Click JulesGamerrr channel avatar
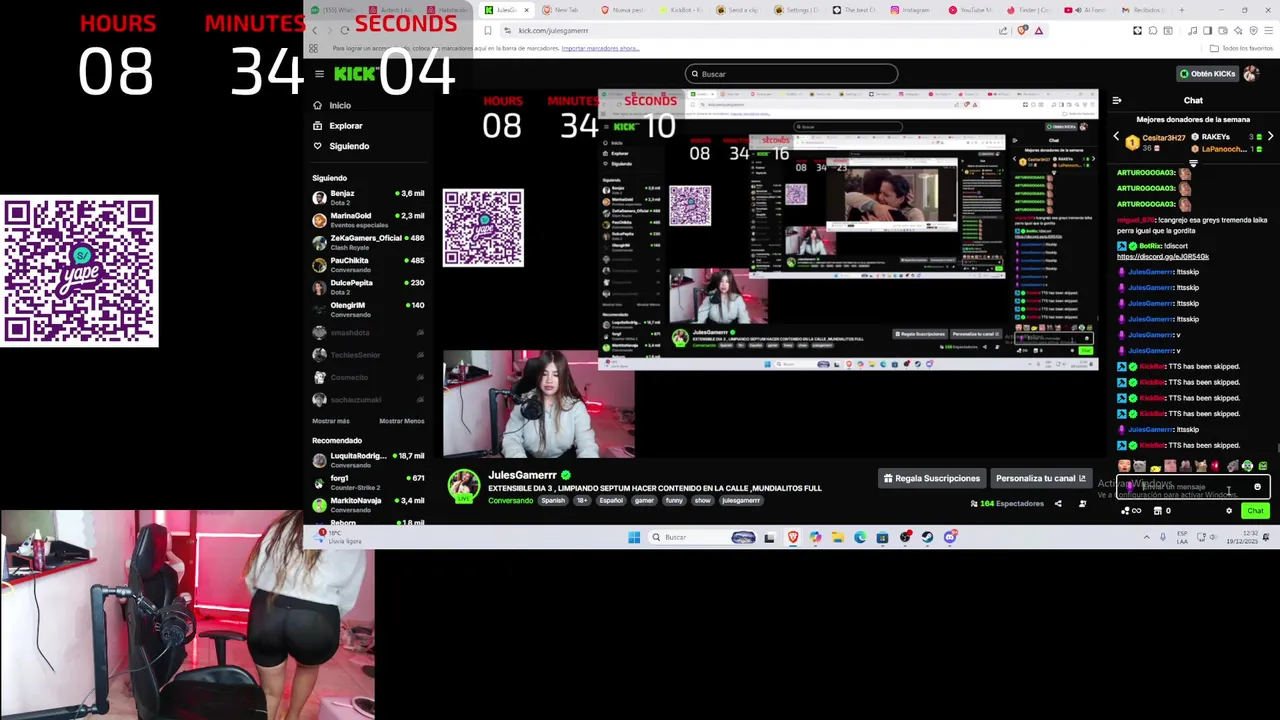The height and width of the screenshot is (720, 1280). (463, 487)
